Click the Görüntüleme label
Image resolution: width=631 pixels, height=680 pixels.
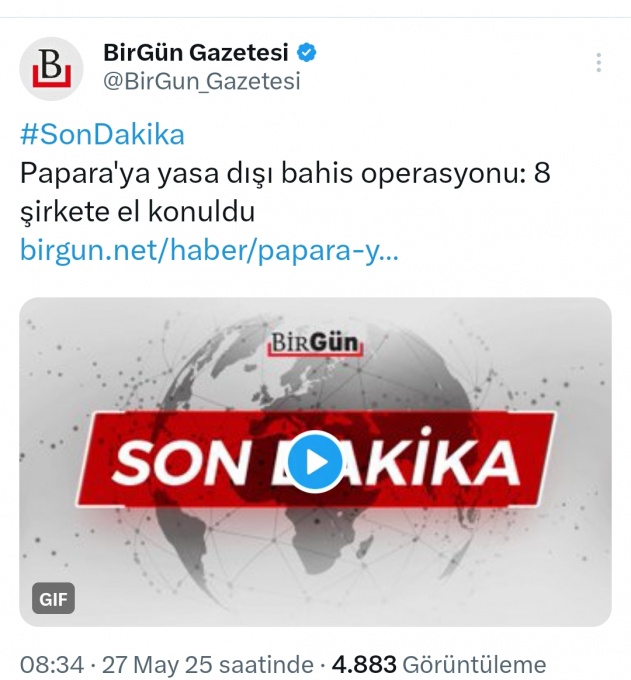tap(474, 665)
